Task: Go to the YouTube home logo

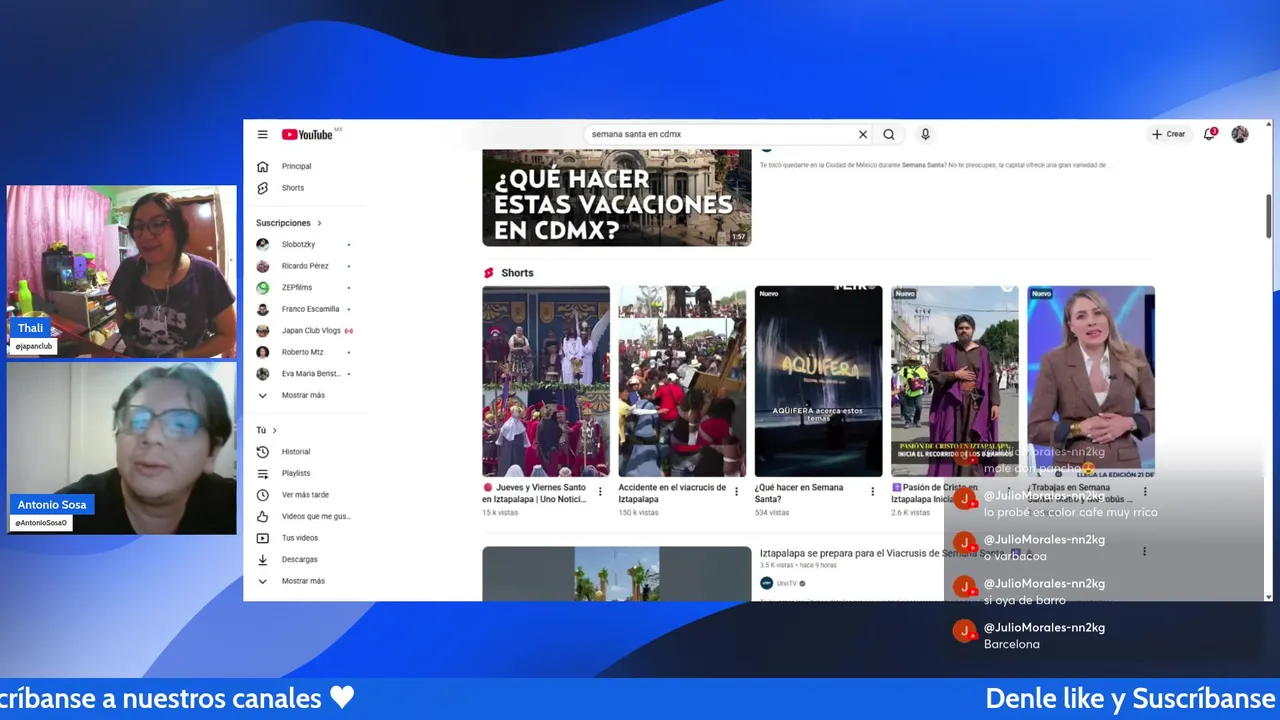Action: pyautogui.click(x=307, y=134)
